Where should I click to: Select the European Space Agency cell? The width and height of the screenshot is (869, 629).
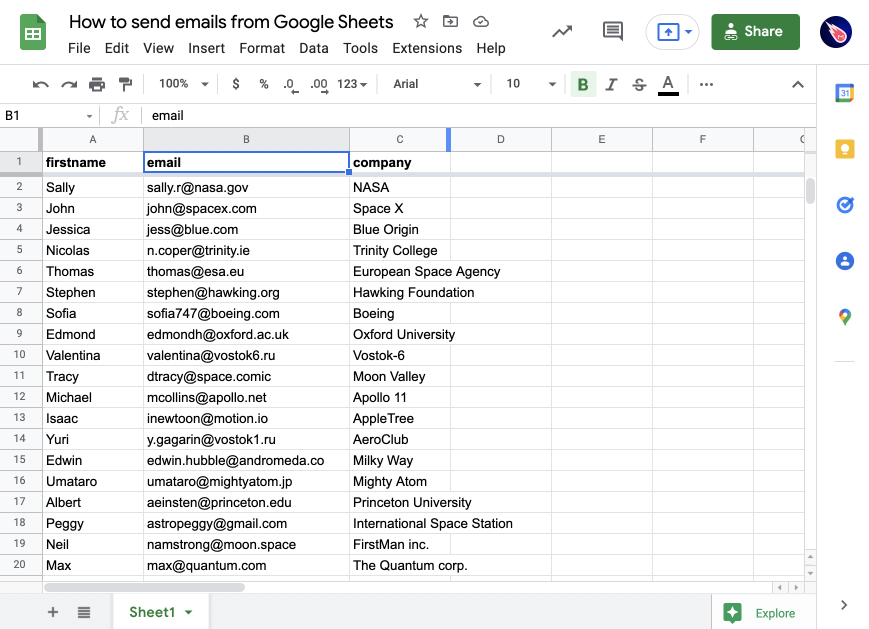[400, 272]
